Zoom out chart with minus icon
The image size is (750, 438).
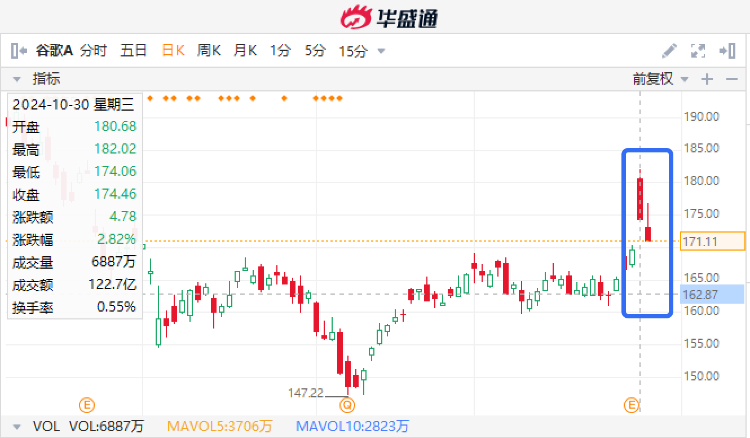tap(732, 79)
